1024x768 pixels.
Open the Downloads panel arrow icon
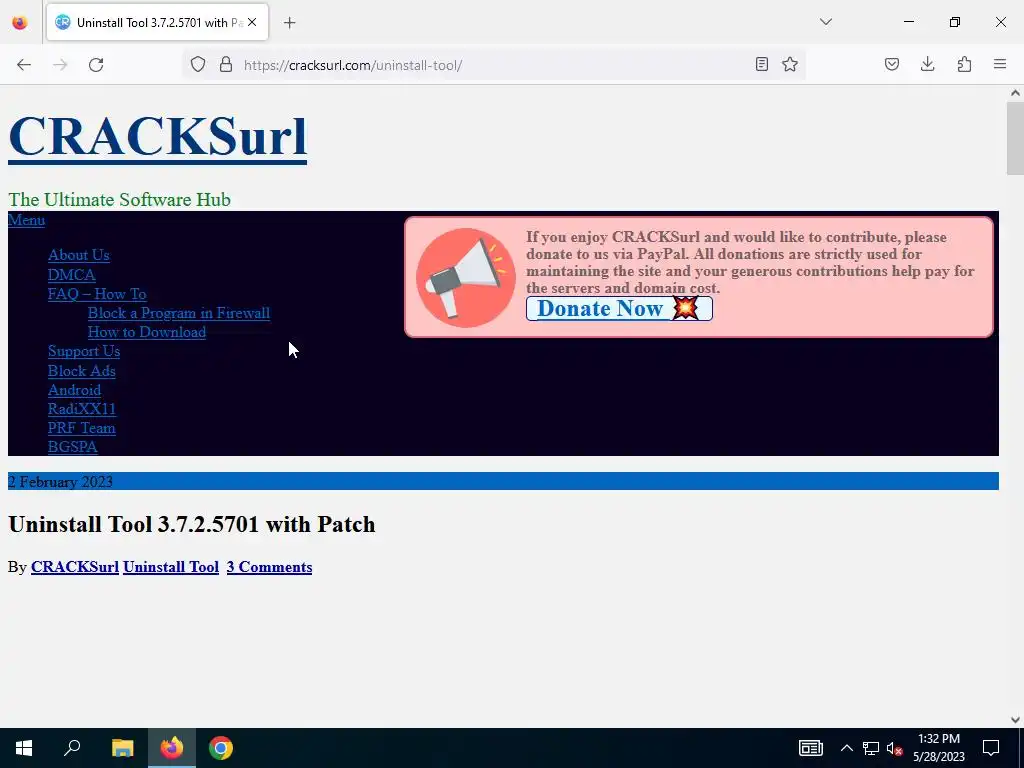click(x=927, y=65)
